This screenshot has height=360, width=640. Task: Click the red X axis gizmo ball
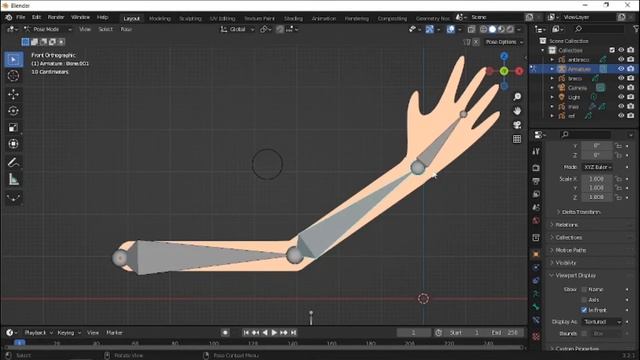click(519, 71)
